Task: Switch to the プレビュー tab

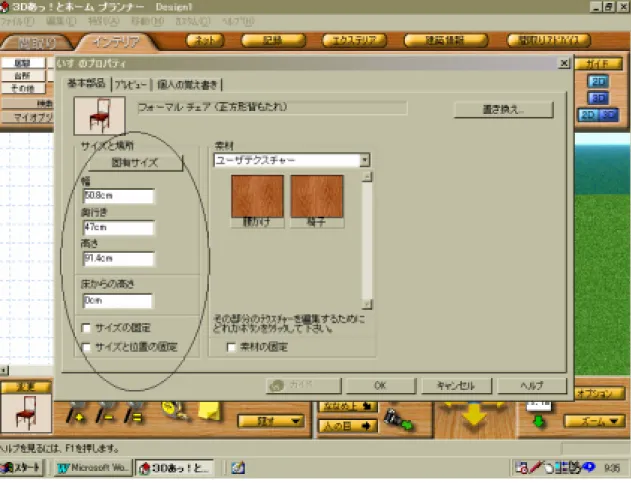Action: [x=131, y=85]
